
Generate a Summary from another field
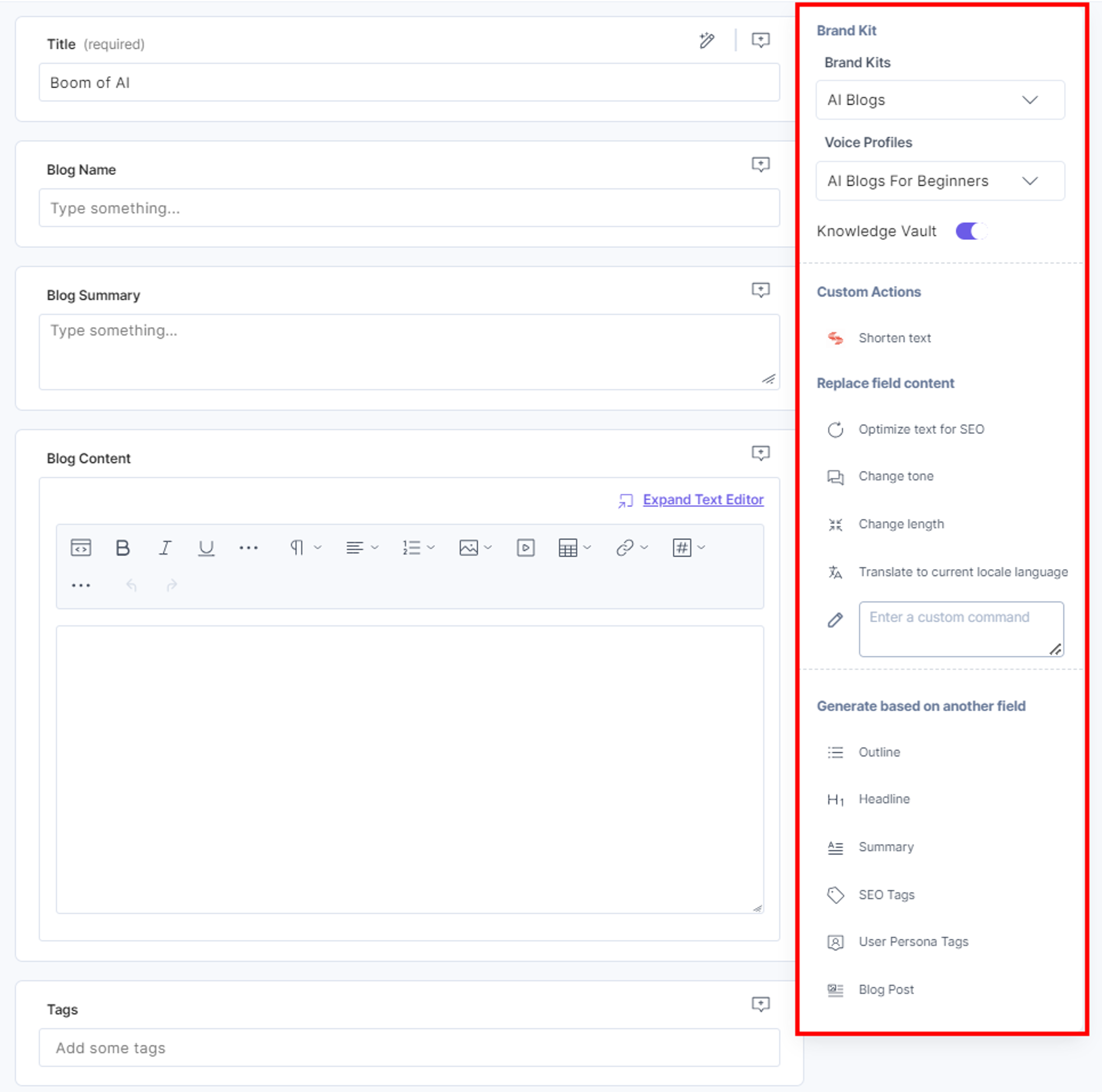(x=886, y=847)
